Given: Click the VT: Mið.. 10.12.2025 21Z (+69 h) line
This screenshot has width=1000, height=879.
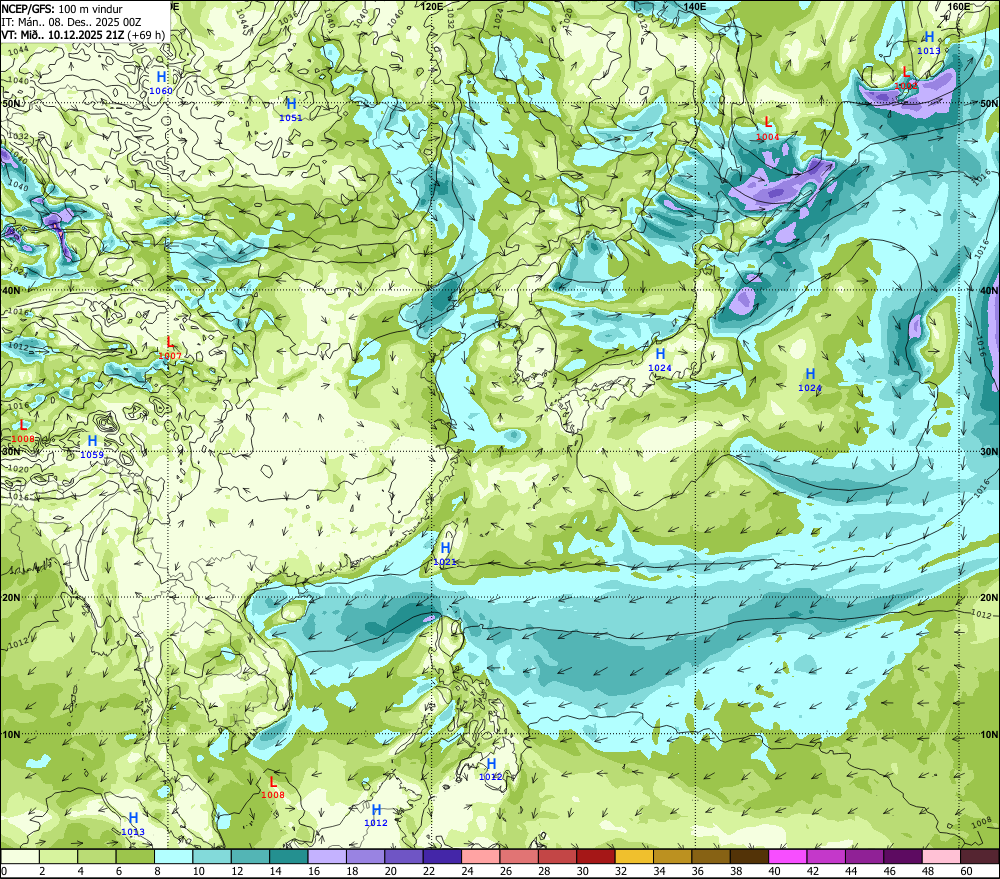Looking at the screenshot, I should click(x=83, y=35).
